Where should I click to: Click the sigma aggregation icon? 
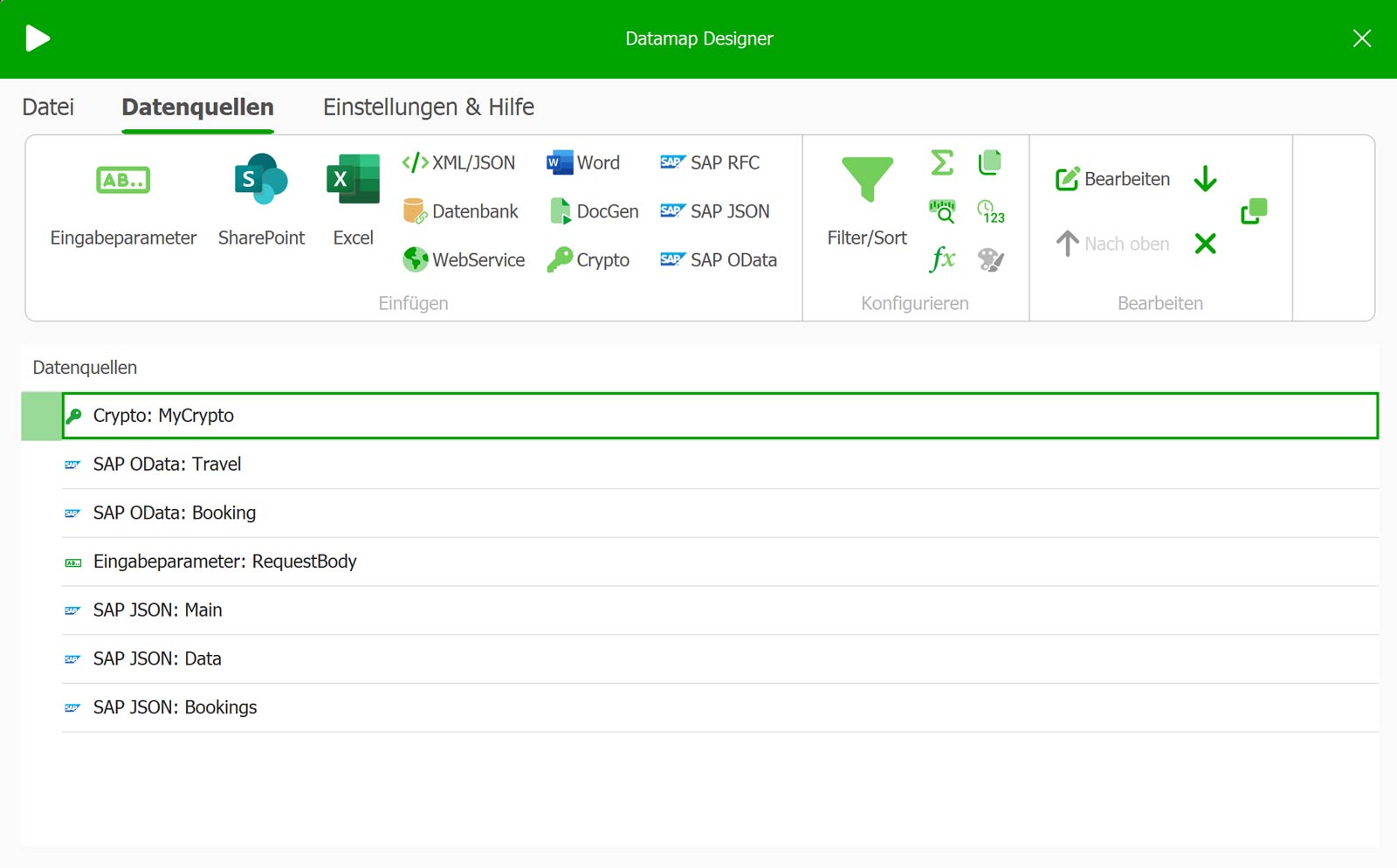941,162
